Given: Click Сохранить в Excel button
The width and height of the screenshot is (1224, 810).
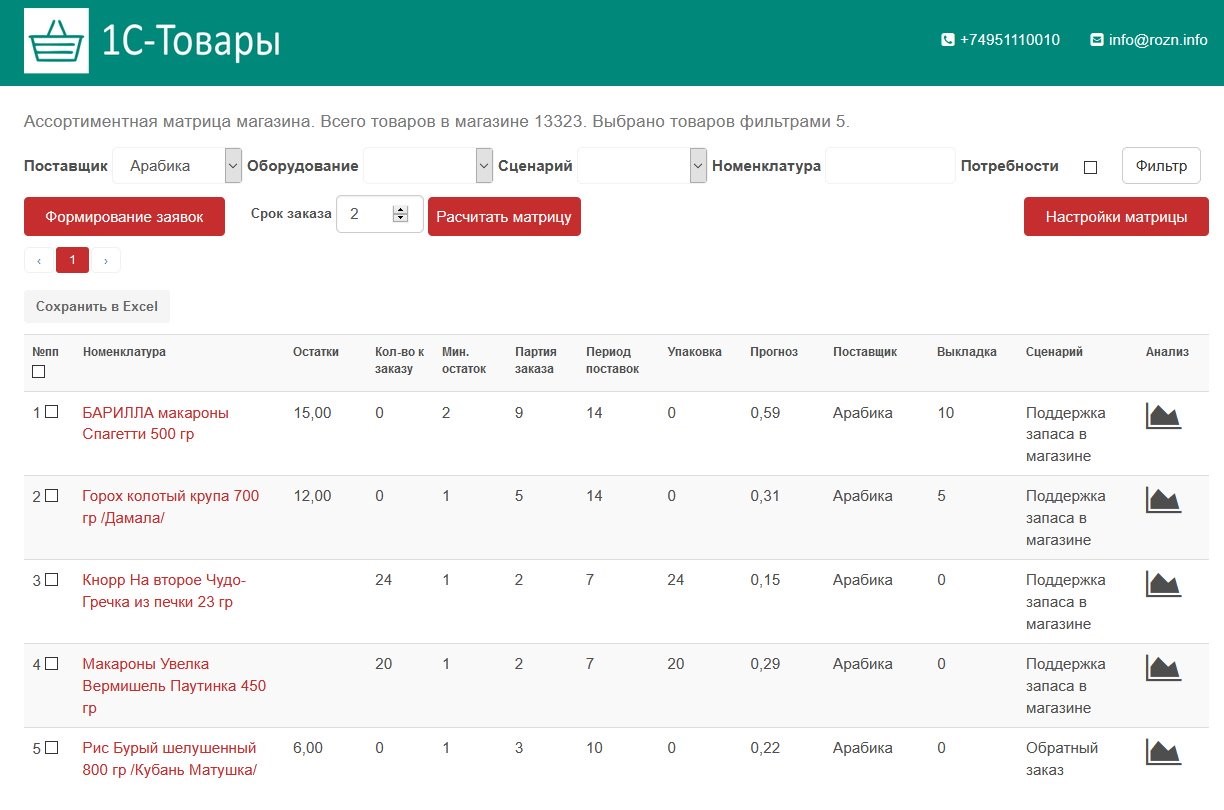Looking at the screenshot, I should click(97, 307).
